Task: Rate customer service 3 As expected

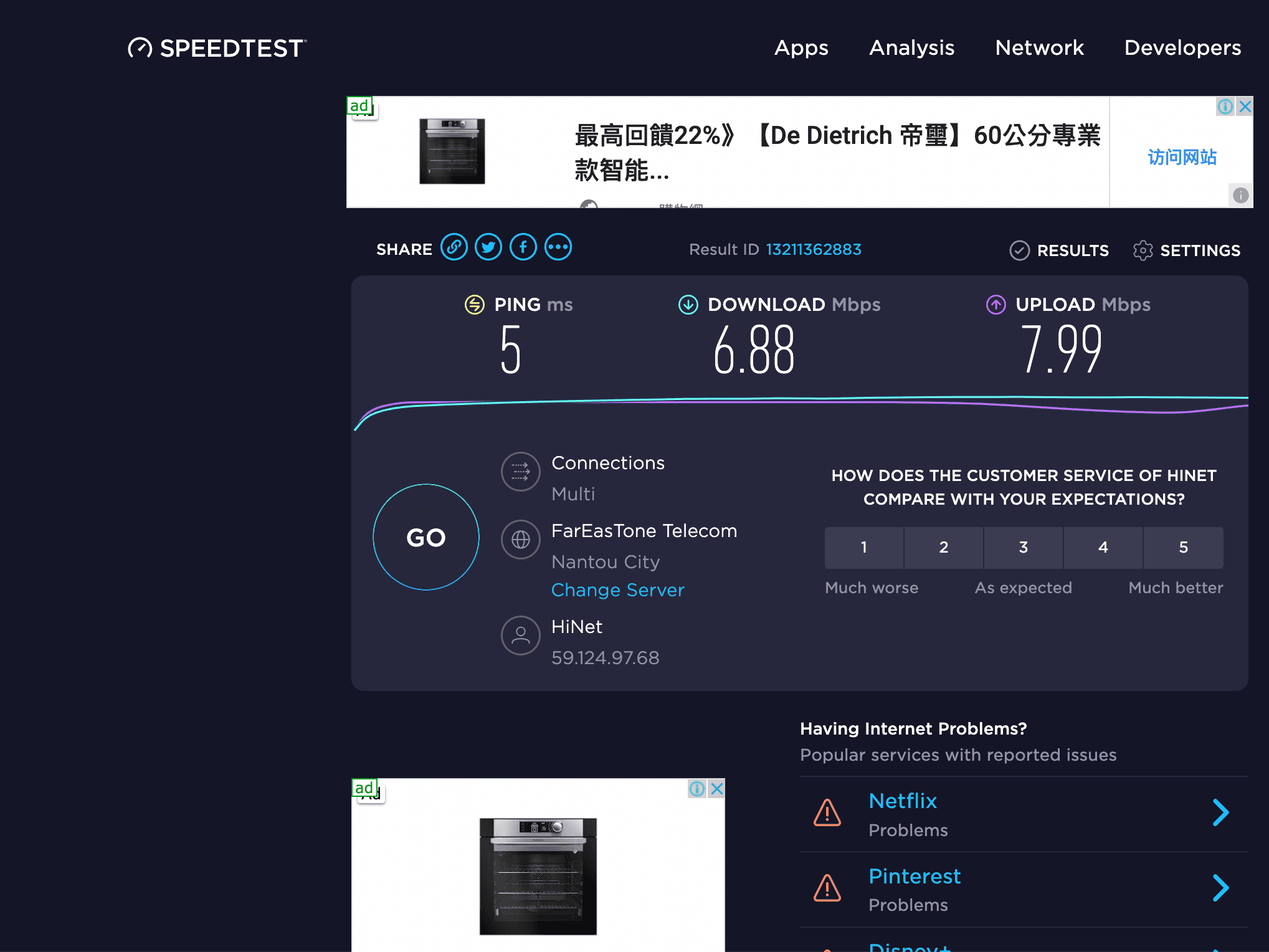Action: (1023, 548)
